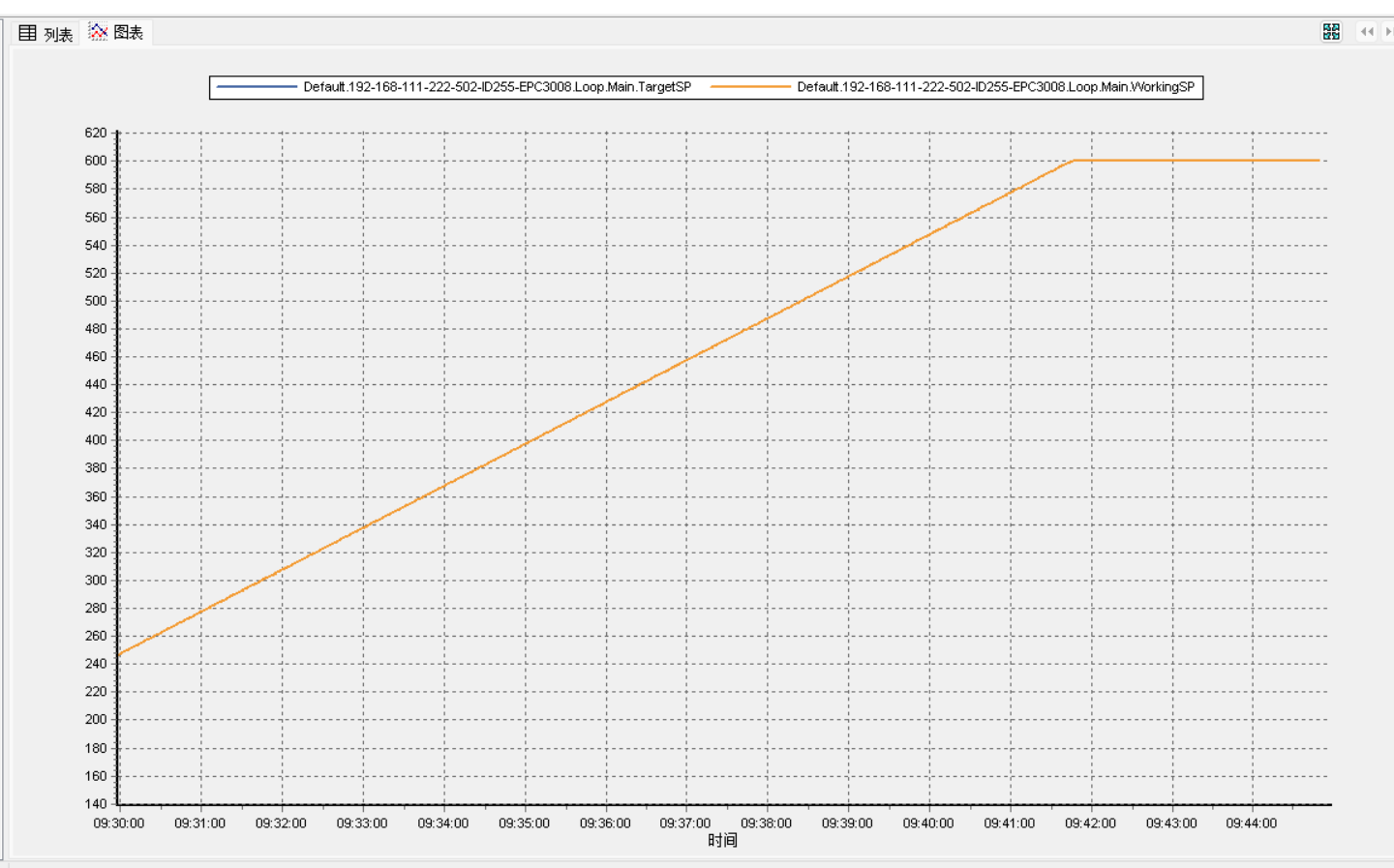Click the 140 y-axis tick label
Screen dimensions: 1394x868
click(96, 803)
